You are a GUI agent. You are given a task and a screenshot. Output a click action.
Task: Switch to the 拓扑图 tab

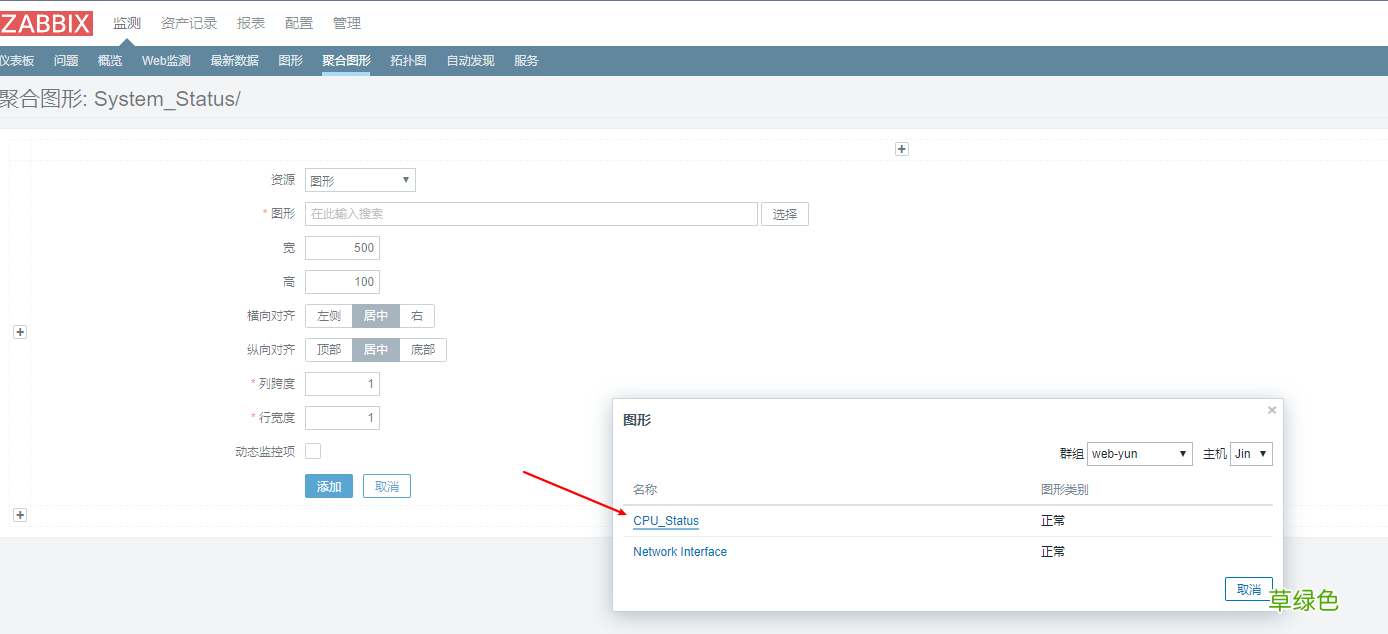point(408,60)
